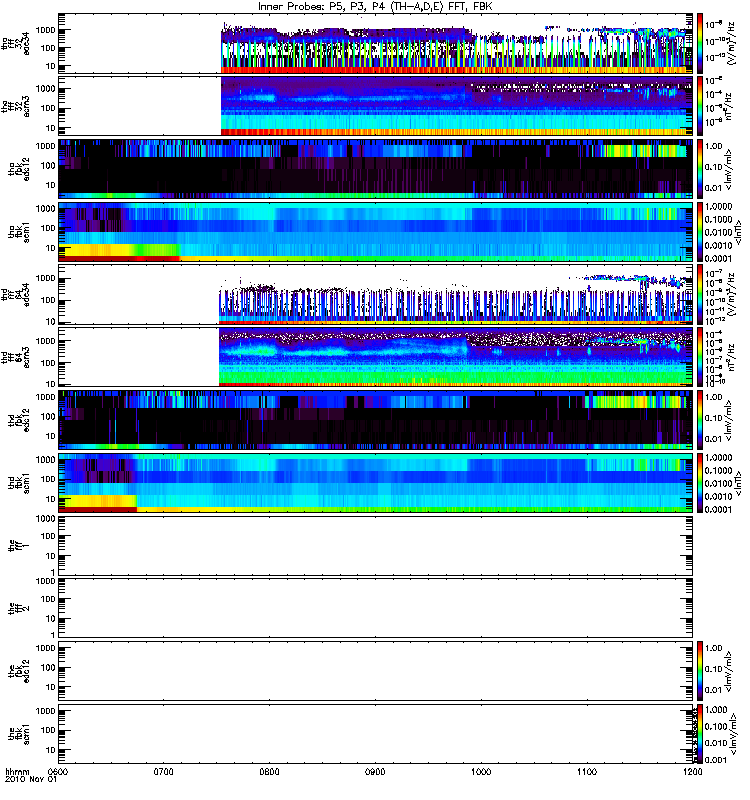Click the 'the fff 2' axis label
The height and width of the screenshot is (800, 750).
[19, 608]
